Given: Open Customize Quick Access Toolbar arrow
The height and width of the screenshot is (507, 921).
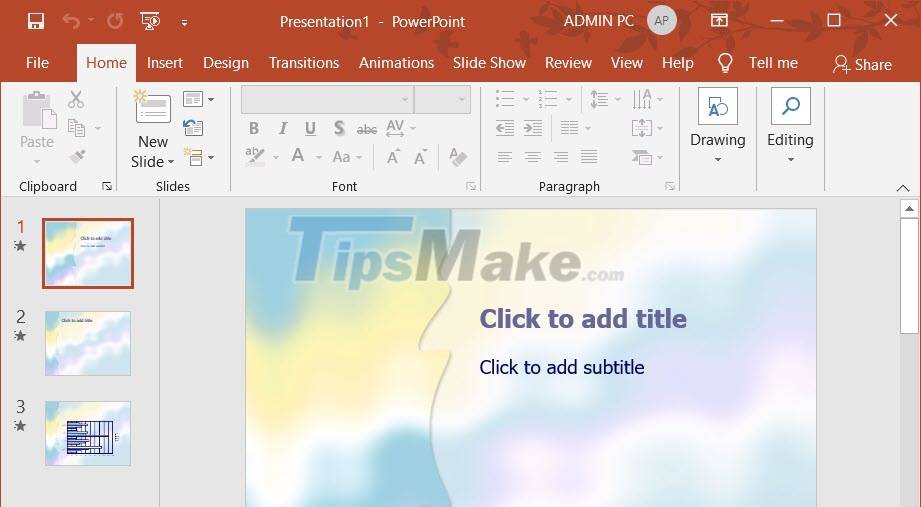Looking at the screenshot, I should (x=184, y=23).
